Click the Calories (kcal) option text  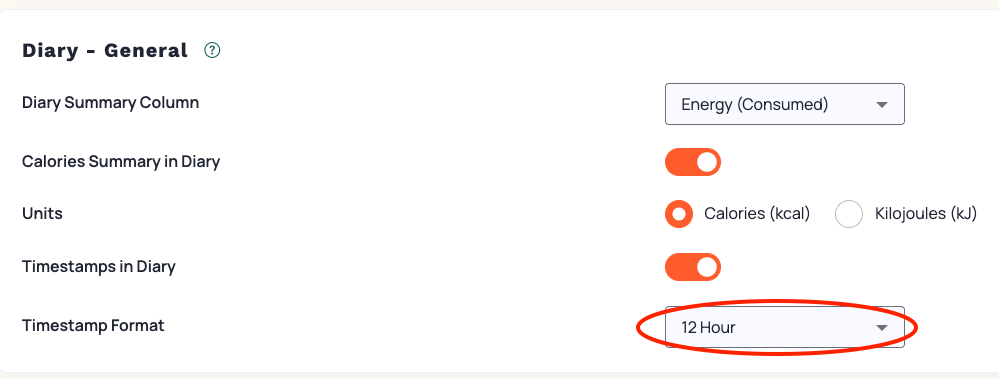point(757,214)
